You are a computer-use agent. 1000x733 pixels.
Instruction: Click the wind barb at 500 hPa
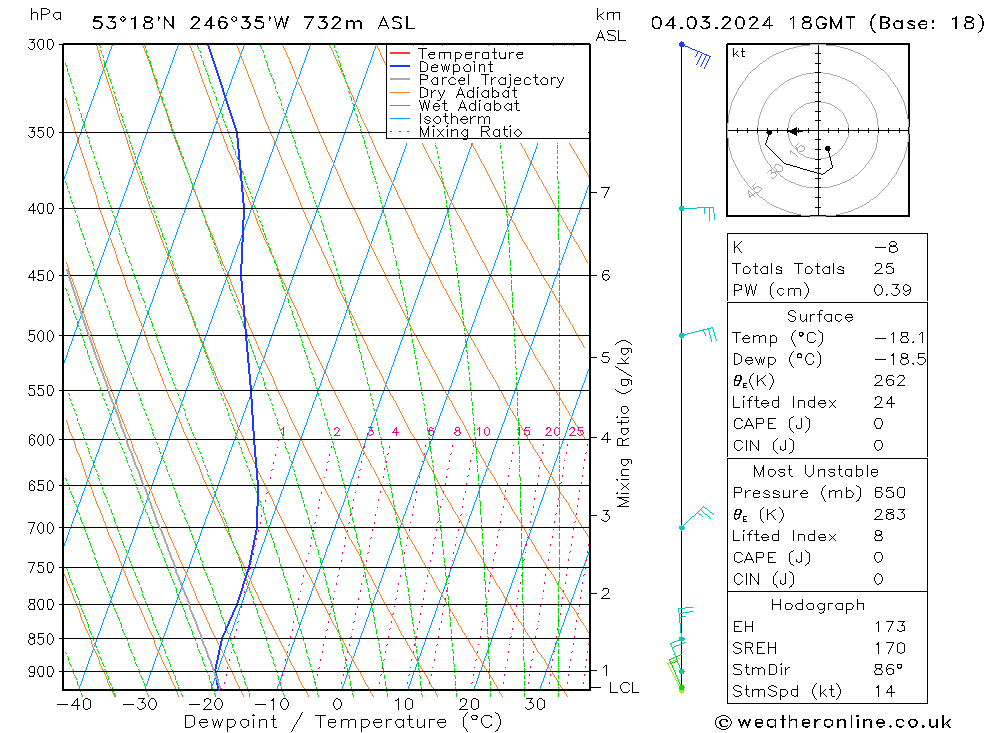[698, 333]
